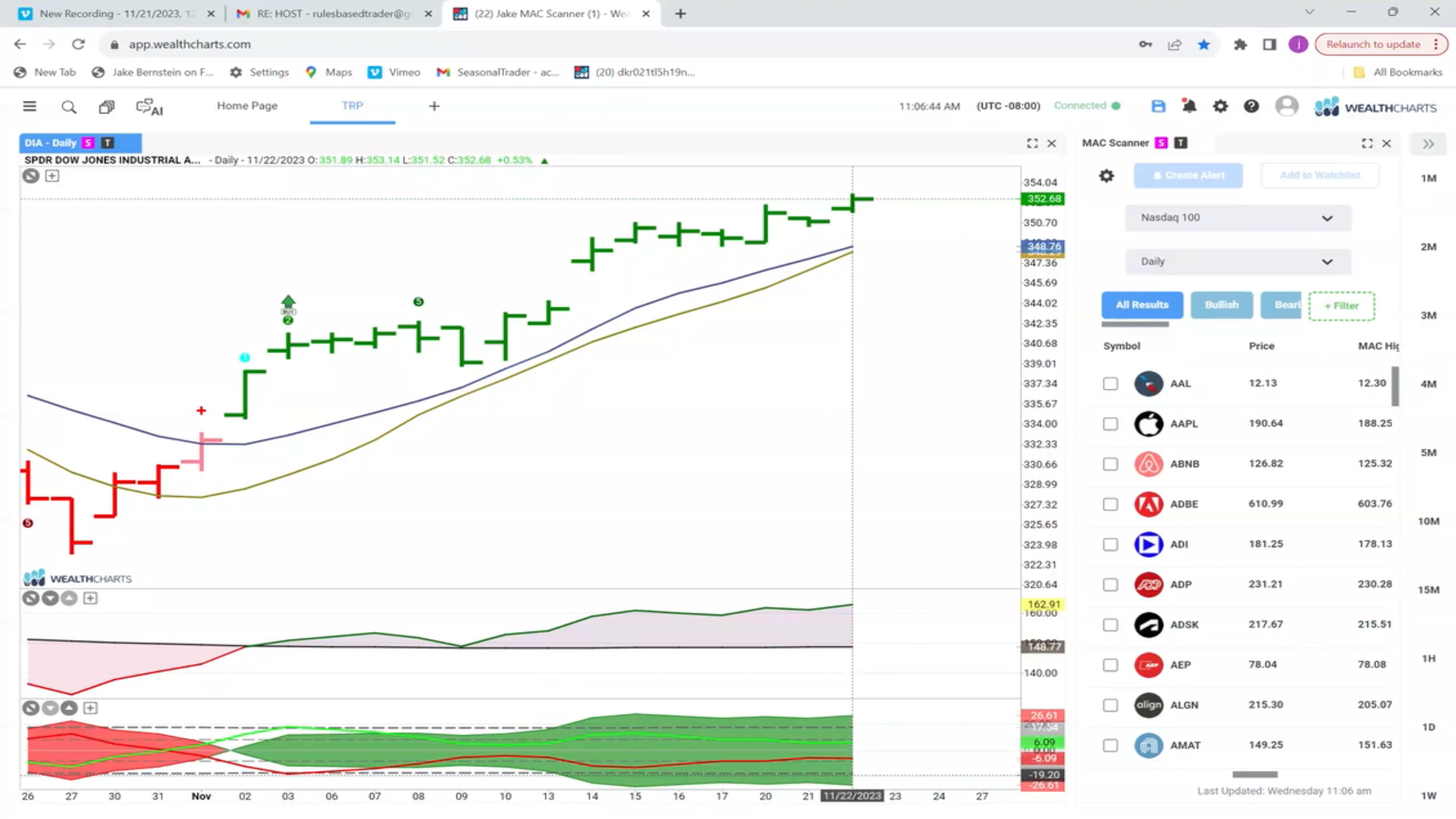Click the Create Alert button
This screenshot has width=1456, height=819.
click(1188, 176)
